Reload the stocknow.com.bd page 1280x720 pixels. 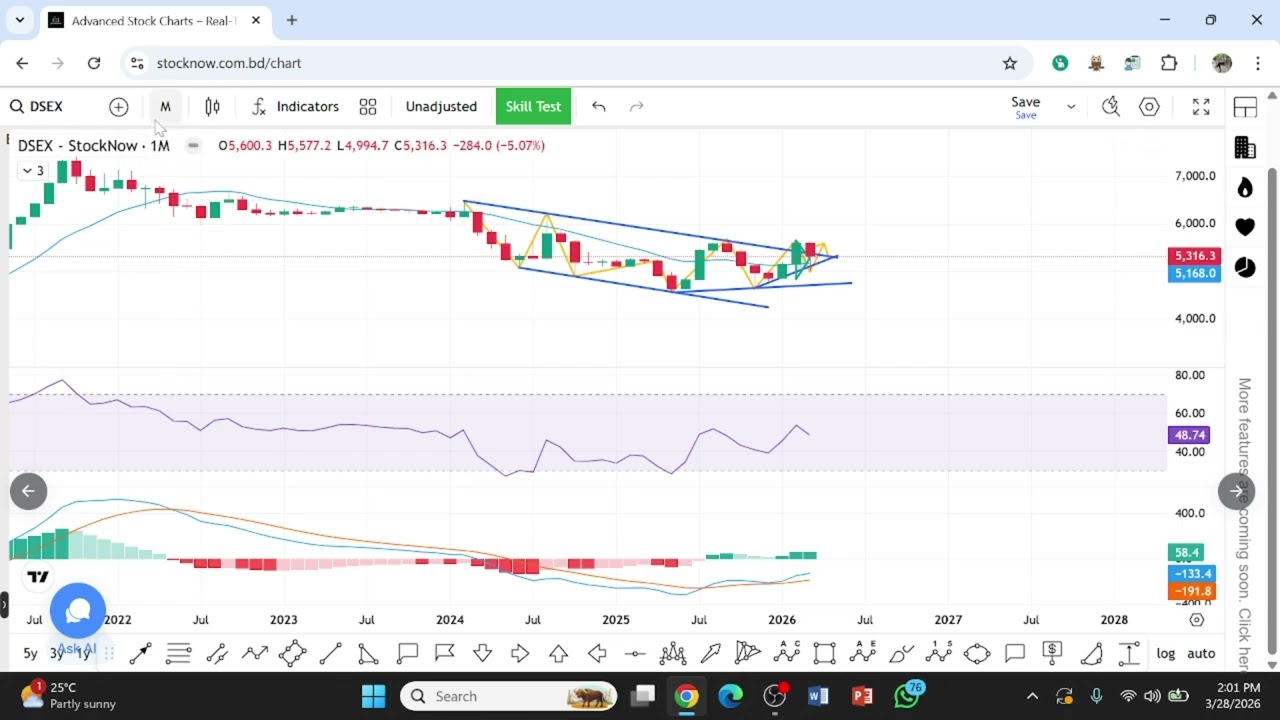coord(94,63)
